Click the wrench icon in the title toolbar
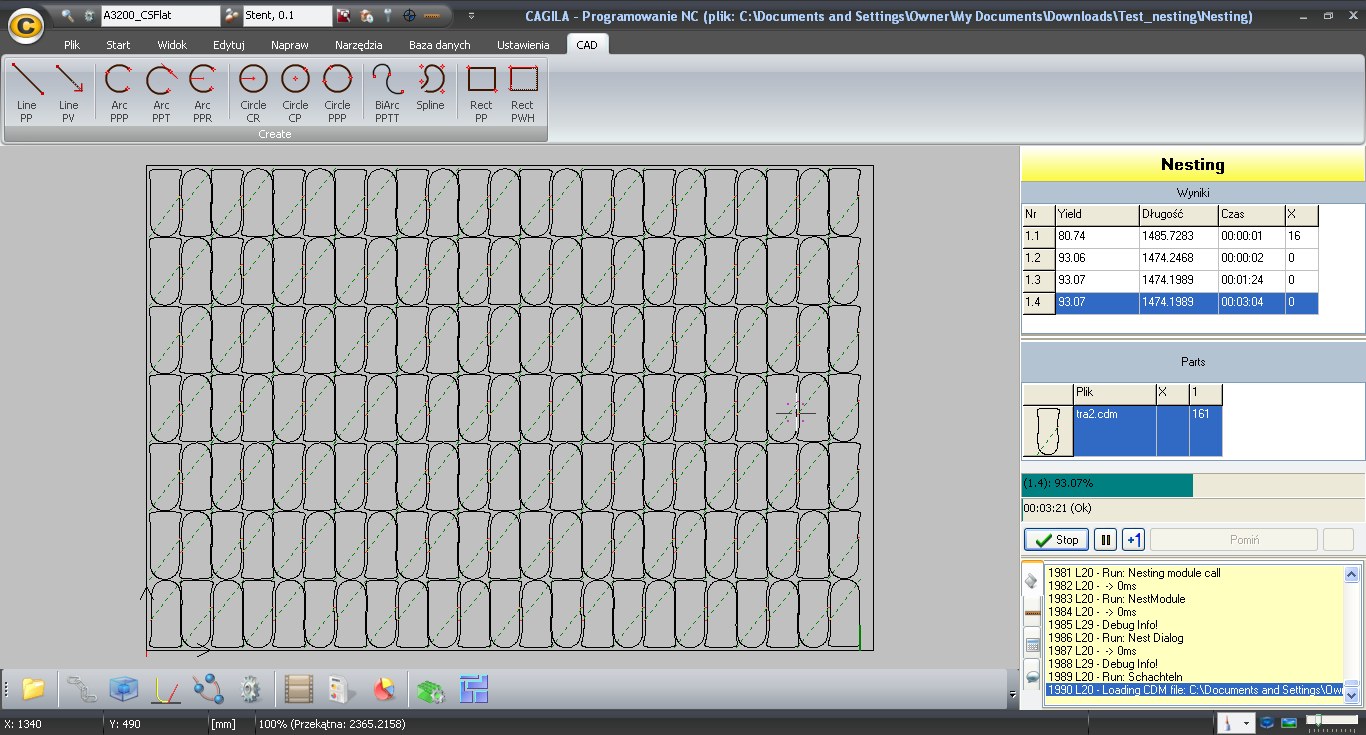1366x735 pixels. click(387, 16)
